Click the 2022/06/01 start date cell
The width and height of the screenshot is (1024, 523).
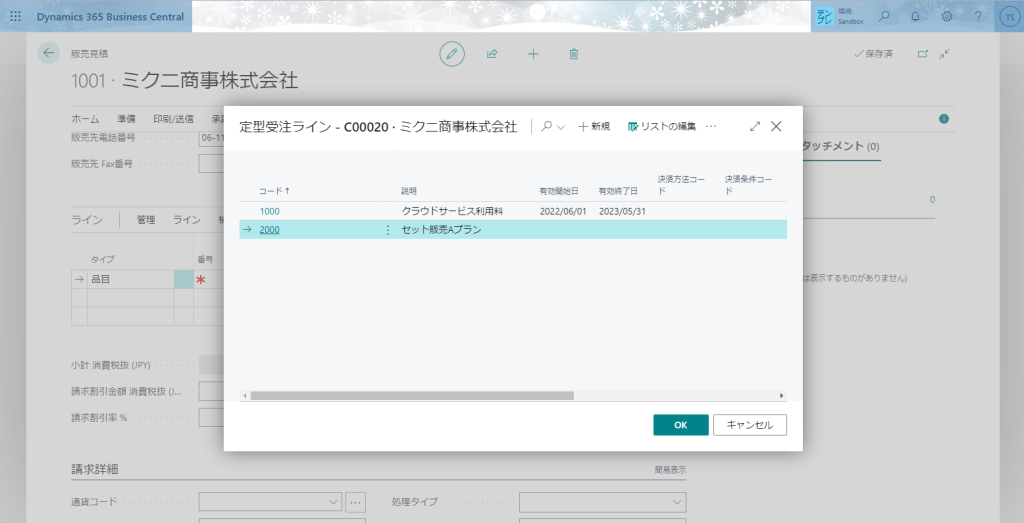[564, 212]
